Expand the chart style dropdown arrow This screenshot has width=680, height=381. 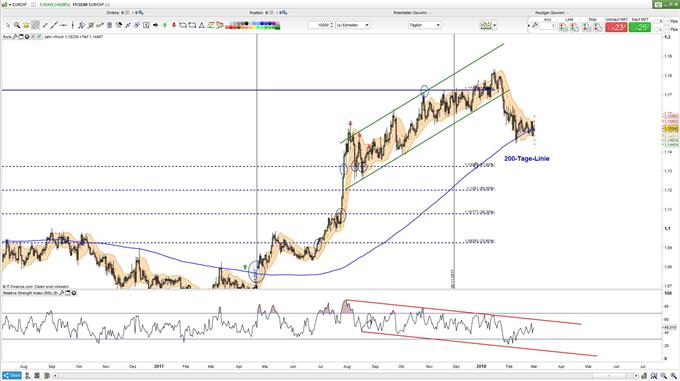tap(495, 26)
